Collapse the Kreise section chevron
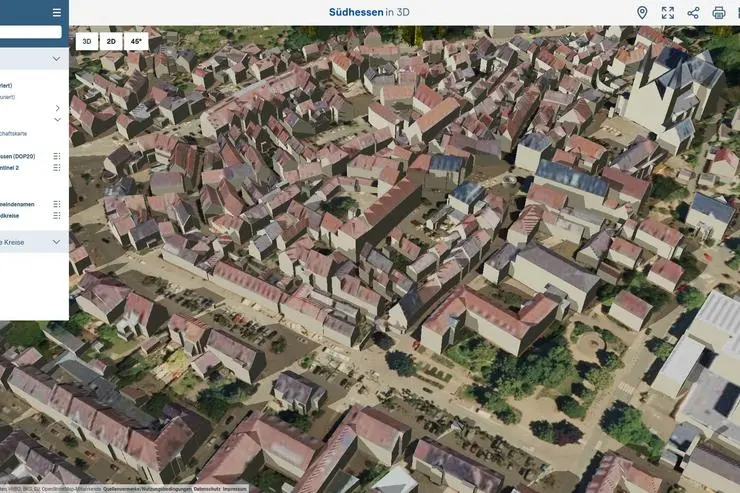Screen dimensions: 740x493 56,242
